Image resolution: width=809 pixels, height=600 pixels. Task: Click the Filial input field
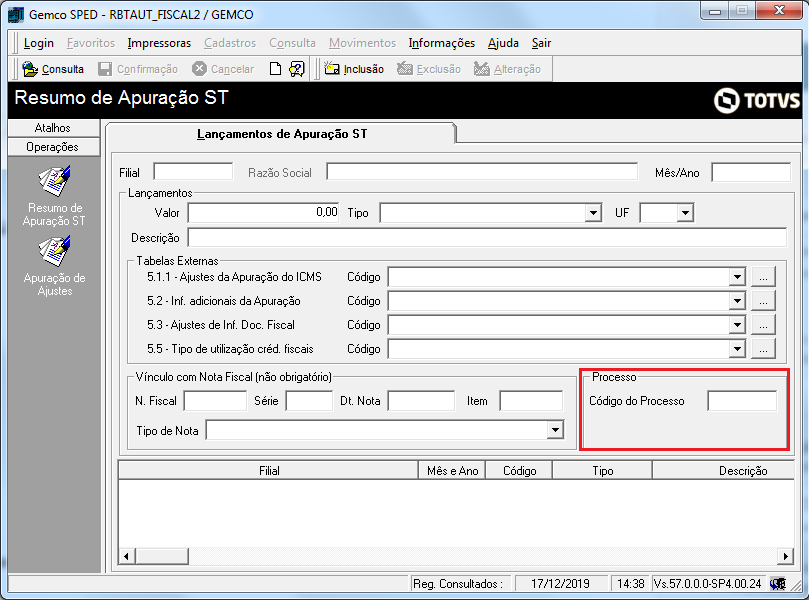193,172
